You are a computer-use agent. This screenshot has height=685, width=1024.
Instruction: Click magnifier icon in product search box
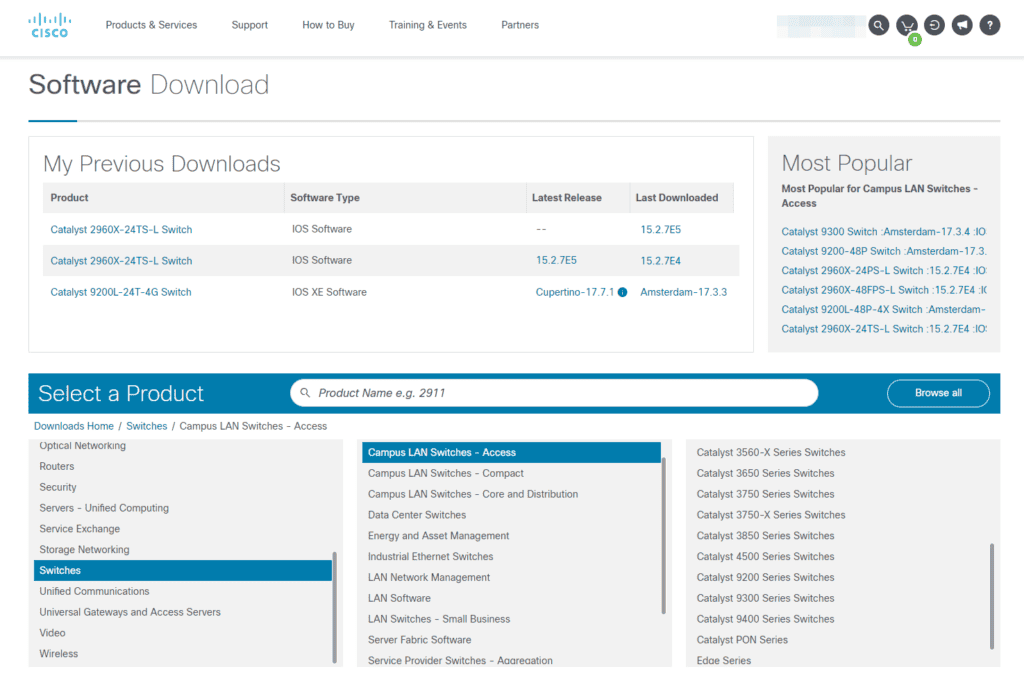305,393
